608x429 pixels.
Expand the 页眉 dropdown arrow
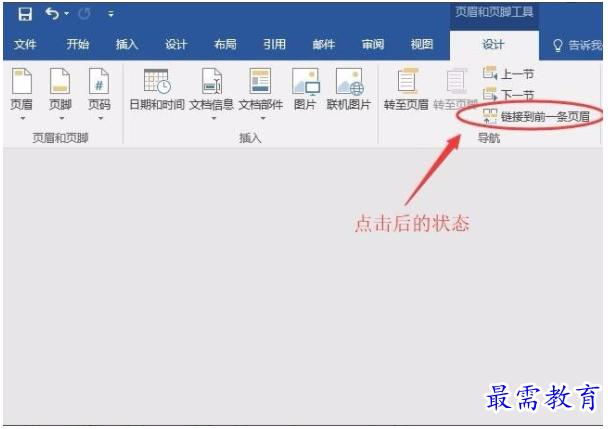[22, 118]
